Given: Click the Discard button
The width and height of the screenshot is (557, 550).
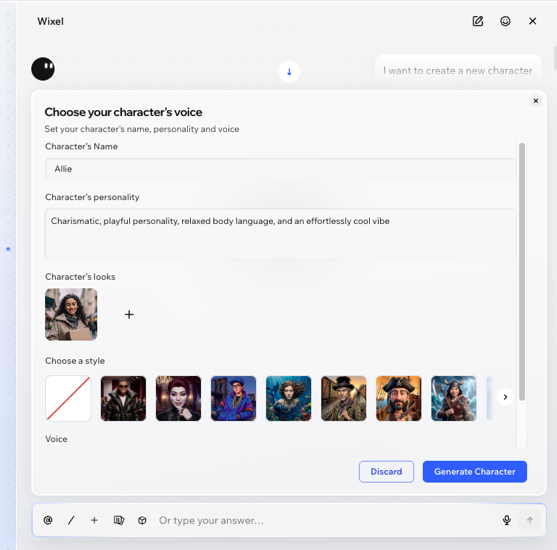Looking at the screenshot, I should (x=386, y=471).
